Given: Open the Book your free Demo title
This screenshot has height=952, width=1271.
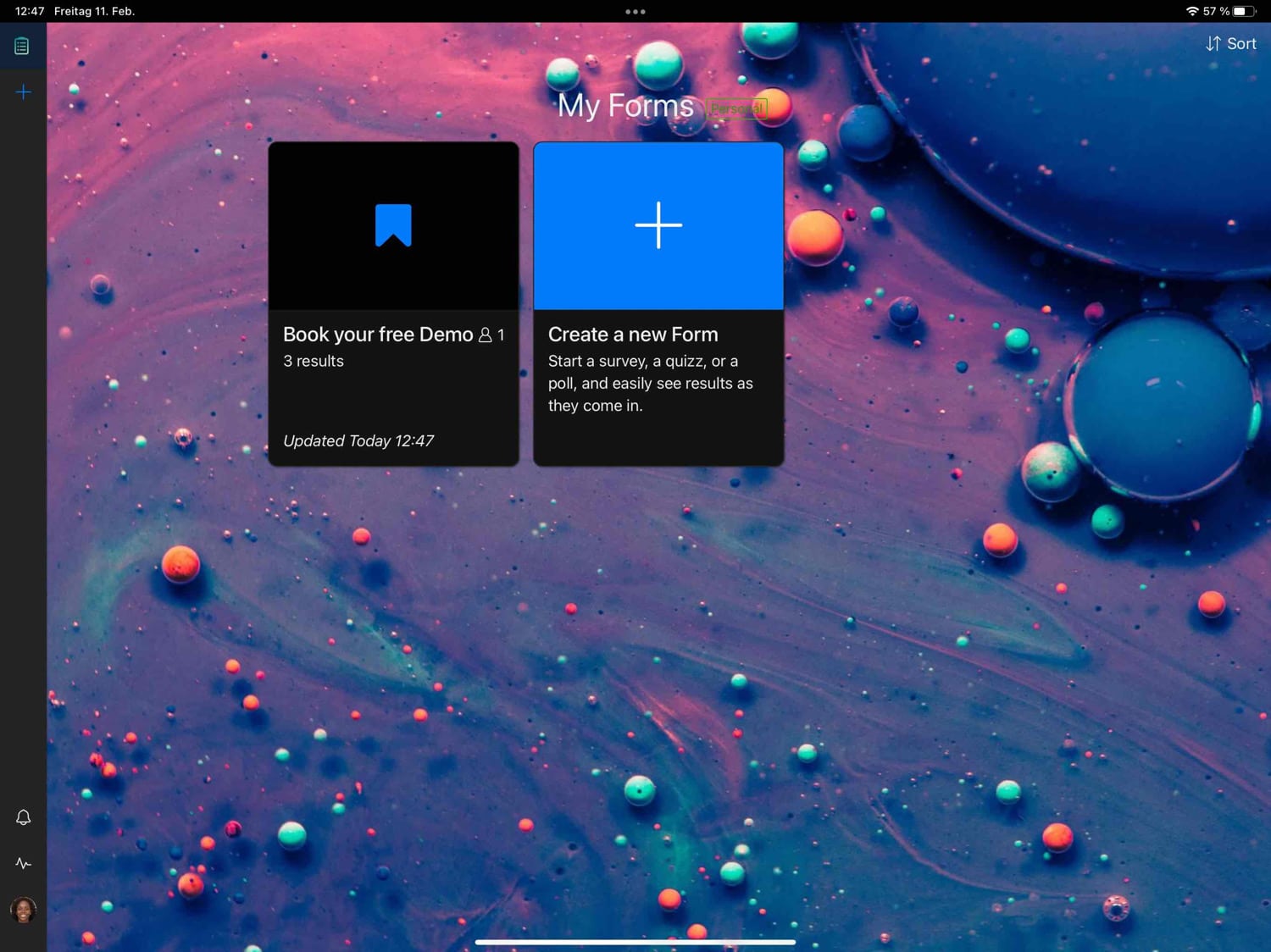Looking at the screenshot, I should (x=378, y=335).
